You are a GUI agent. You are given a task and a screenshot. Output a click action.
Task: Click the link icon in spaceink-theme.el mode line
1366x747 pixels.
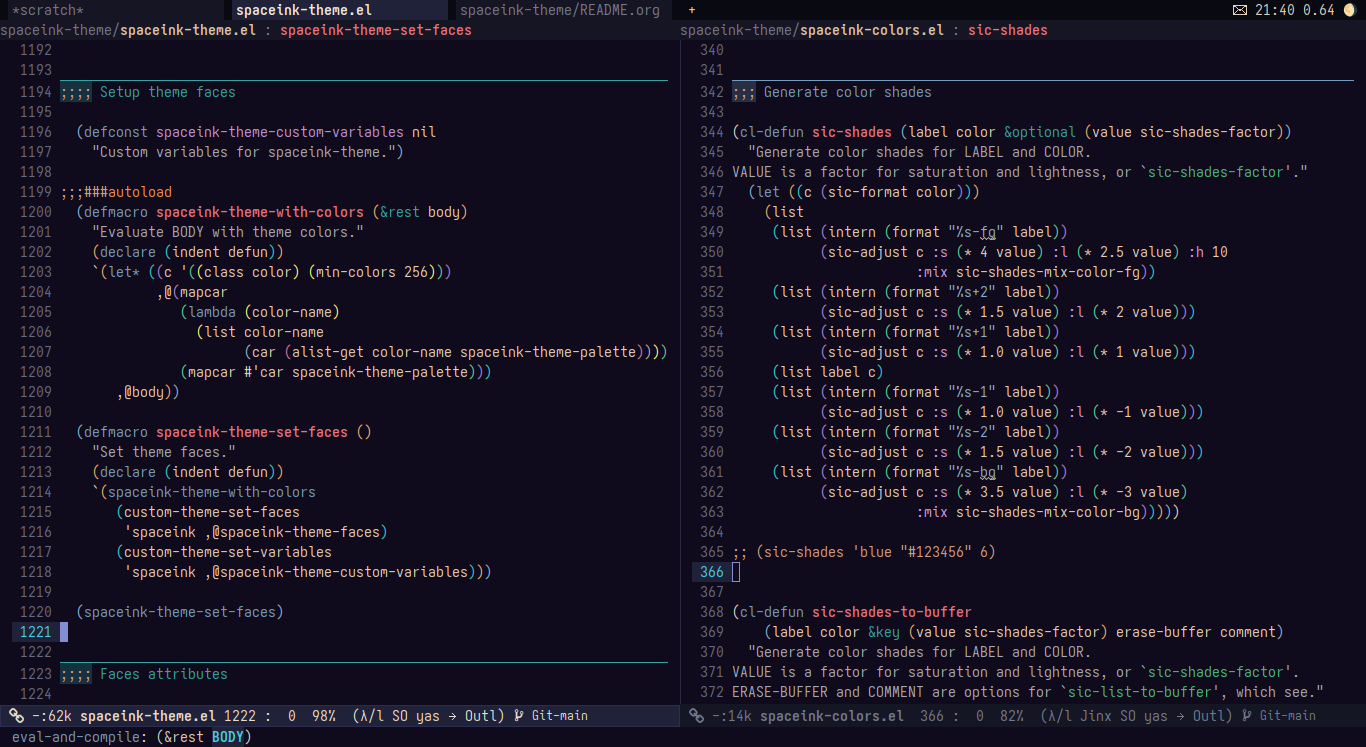point(16,716)
